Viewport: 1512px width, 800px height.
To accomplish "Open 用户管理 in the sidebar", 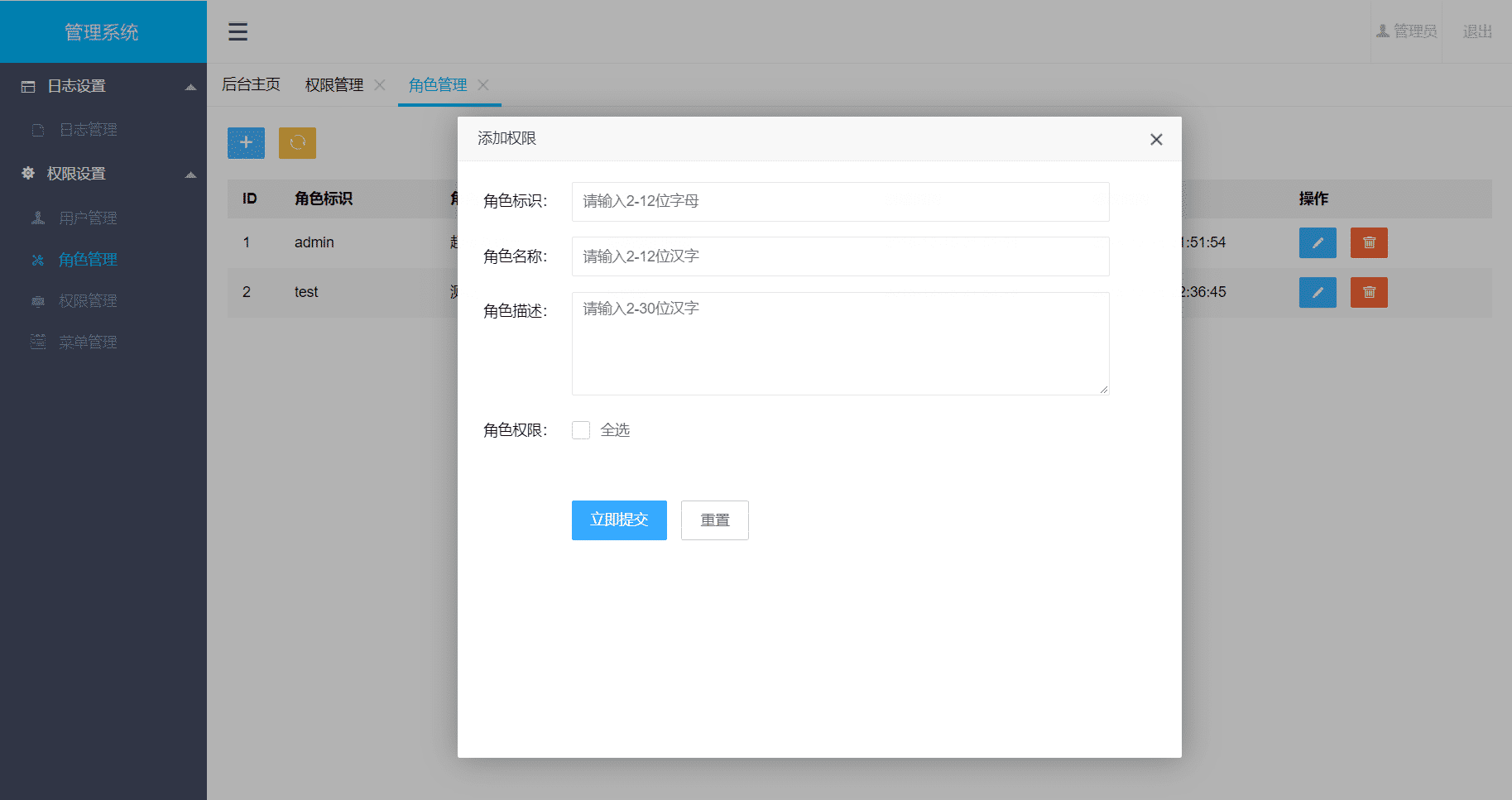I will coord(88,218).
